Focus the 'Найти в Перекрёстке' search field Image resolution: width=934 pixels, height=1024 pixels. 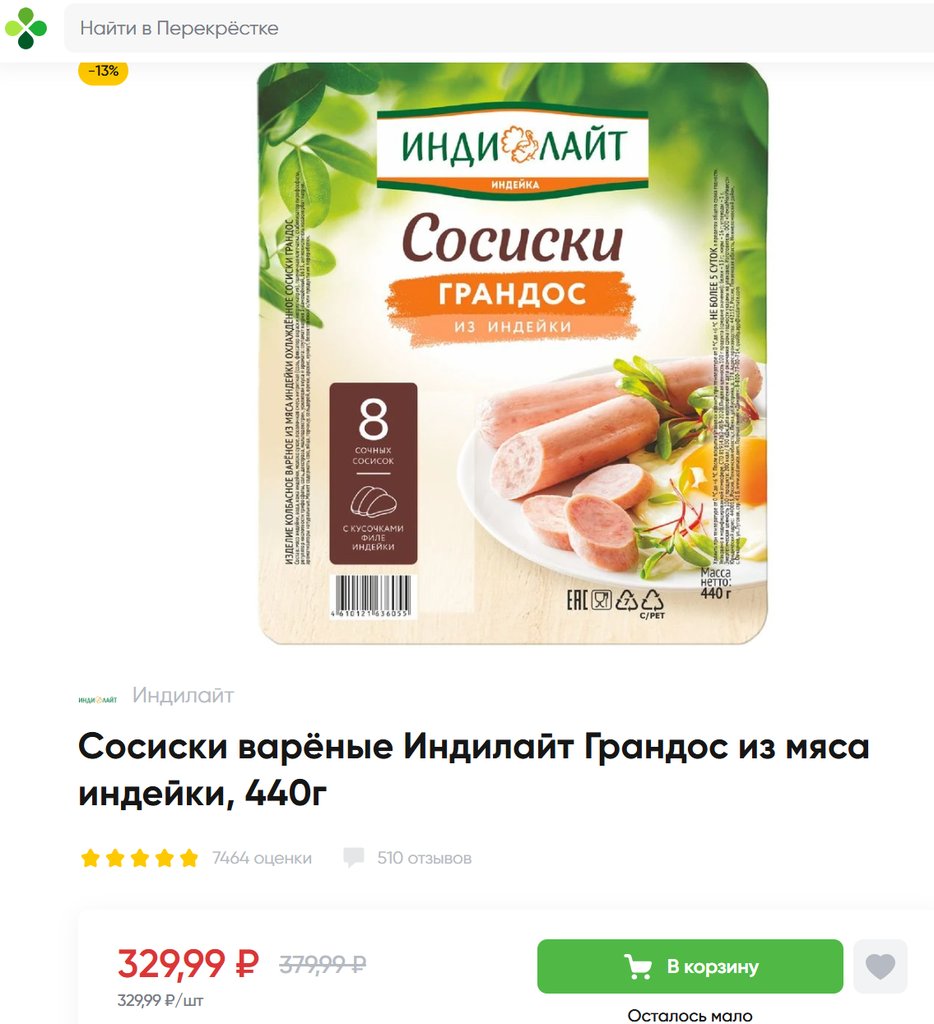[499, 28]
